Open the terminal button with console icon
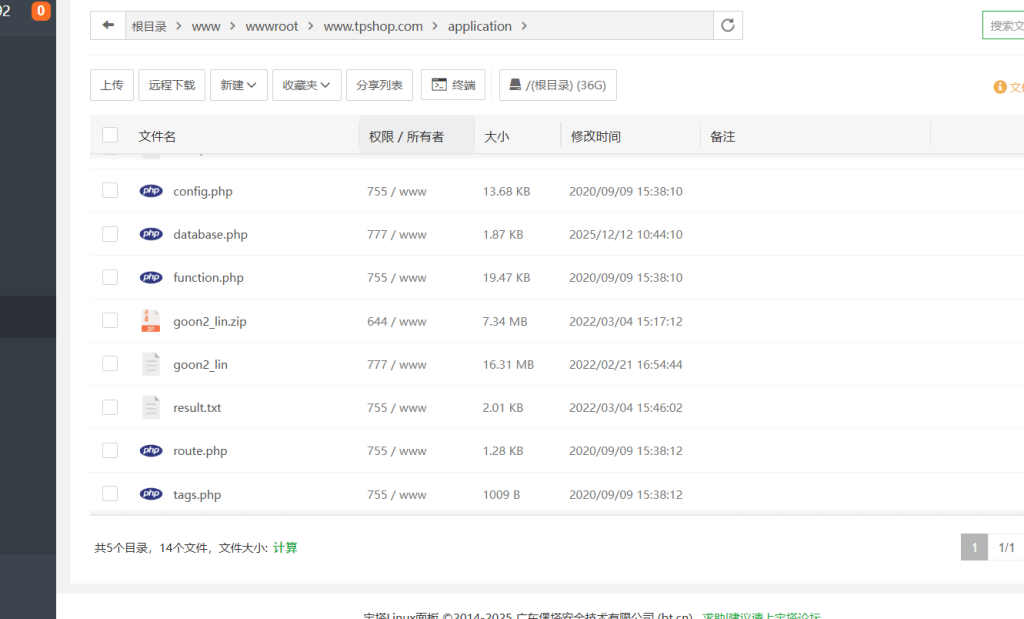The height and width of the screenshot is (619, 1024). click(453, 85)
